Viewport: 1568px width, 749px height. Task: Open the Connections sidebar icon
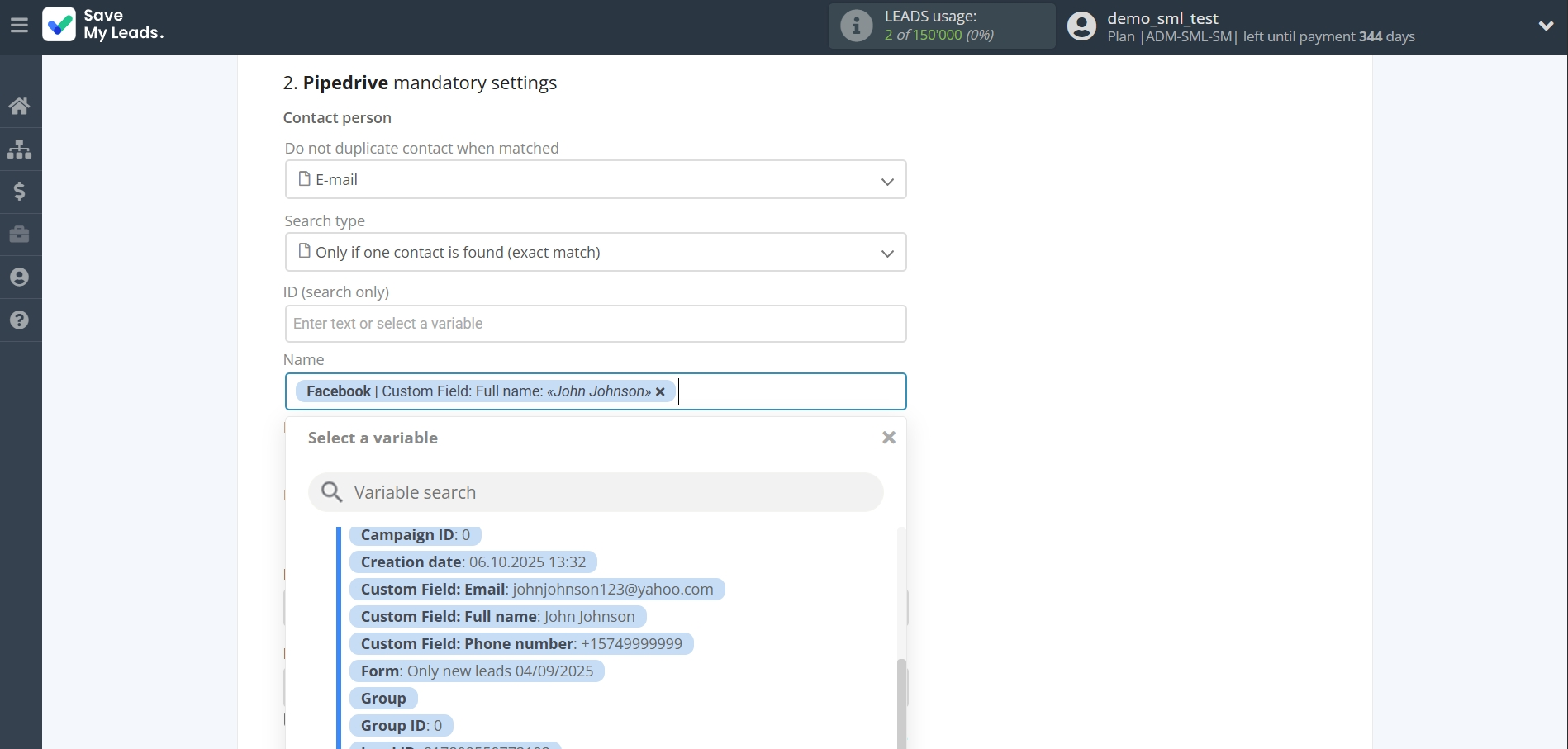click(x=20, y=149)
